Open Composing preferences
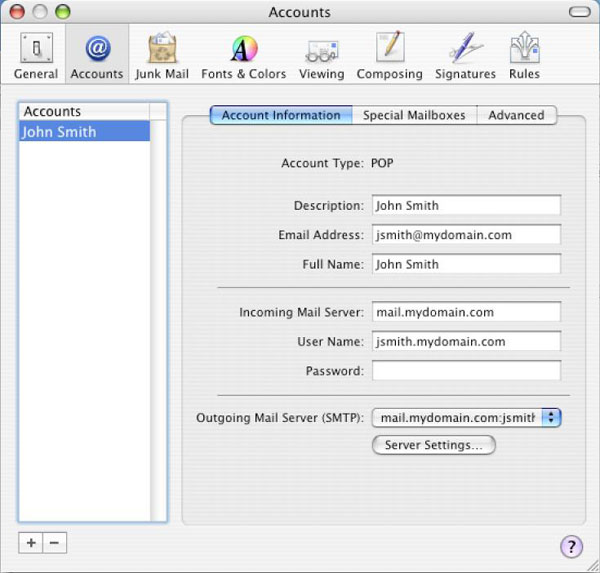Viewport: 600px width, 573px height. pos(390,56)
